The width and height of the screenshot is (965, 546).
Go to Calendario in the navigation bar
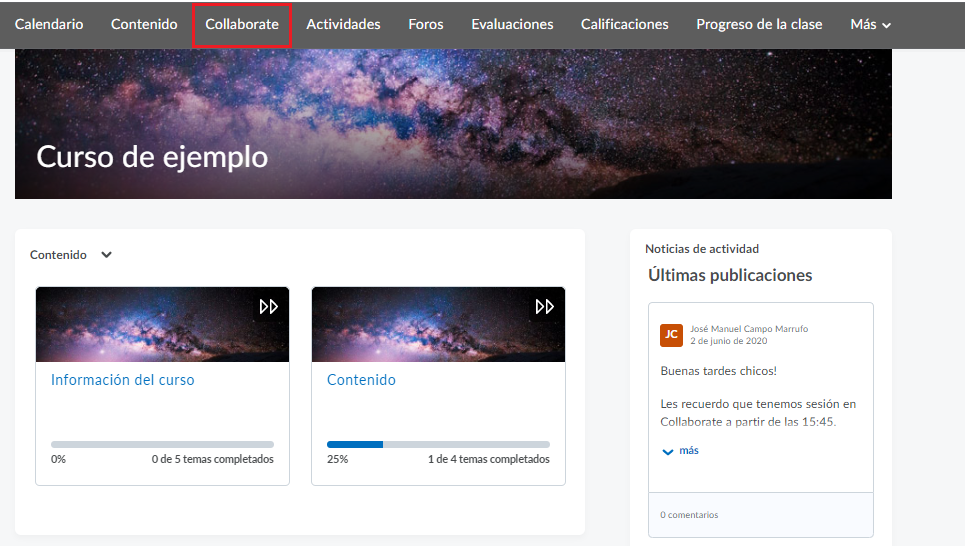click(49, 24)
